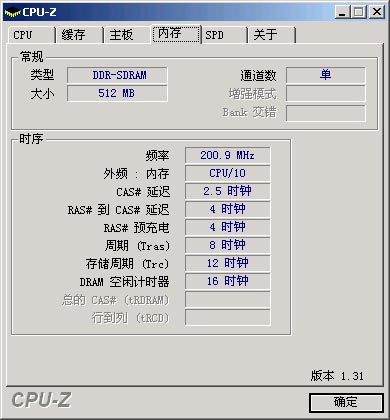Click the 大小 label

[x=42, y=94]
